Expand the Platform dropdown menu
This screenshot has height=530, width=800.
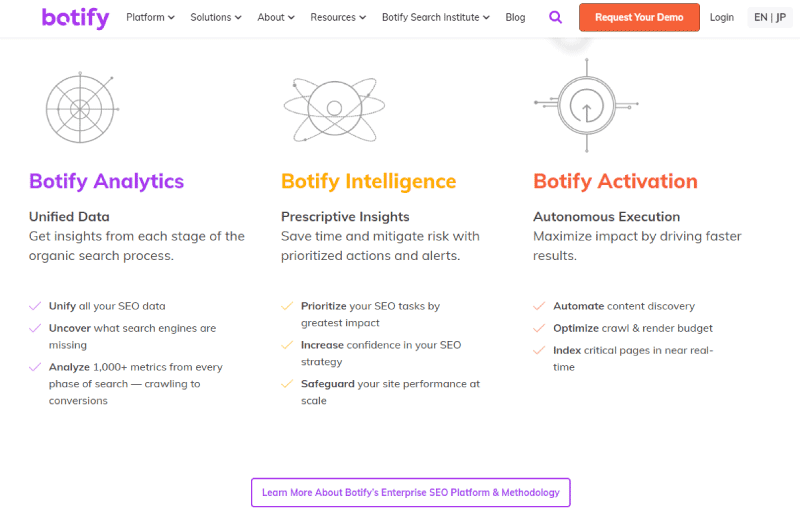pos(151,17)
